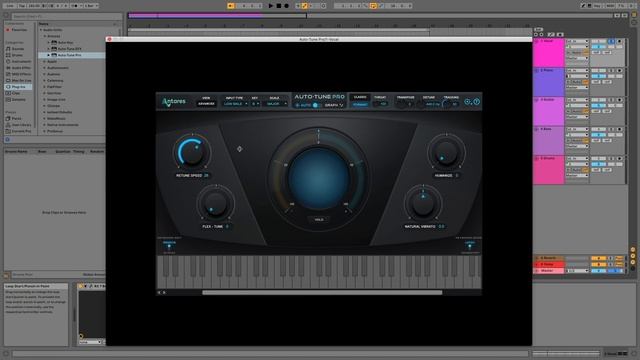Screen dimensions: 640x360
Task: Toggle the Advanced view button
Action: click(206, 104)
